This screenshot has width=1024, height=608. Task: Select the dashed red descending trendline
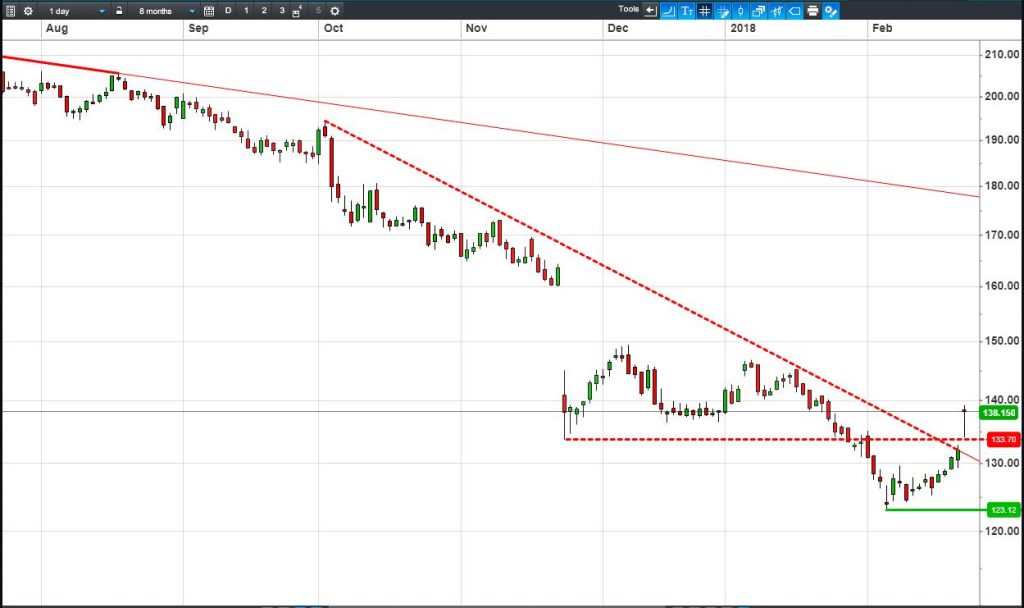click(640, 285)
